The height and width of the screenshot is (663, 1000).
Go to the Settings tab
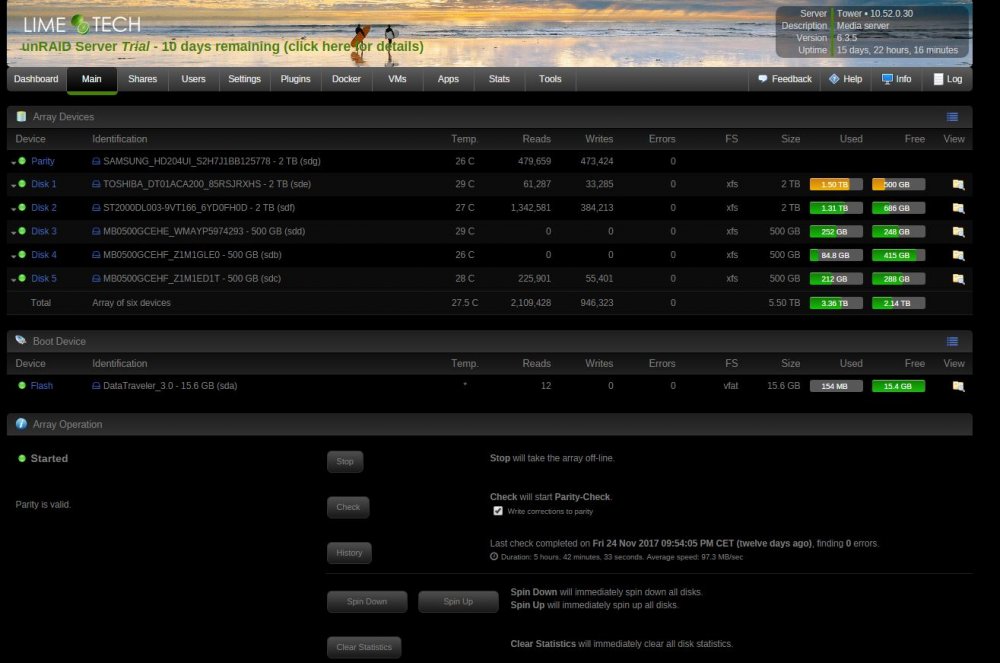pos(244,79)
